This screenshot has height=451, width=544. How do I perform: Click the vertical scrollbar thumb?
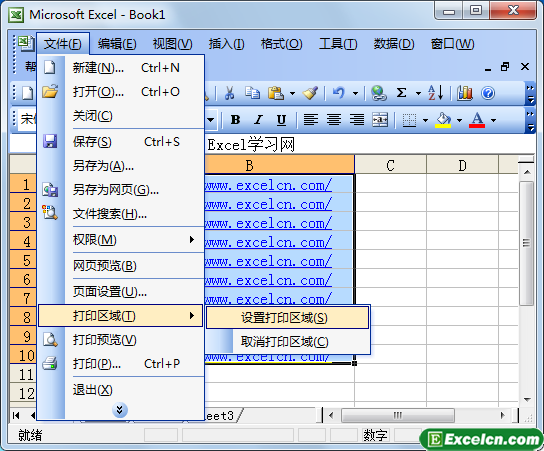tap(527, 243)
